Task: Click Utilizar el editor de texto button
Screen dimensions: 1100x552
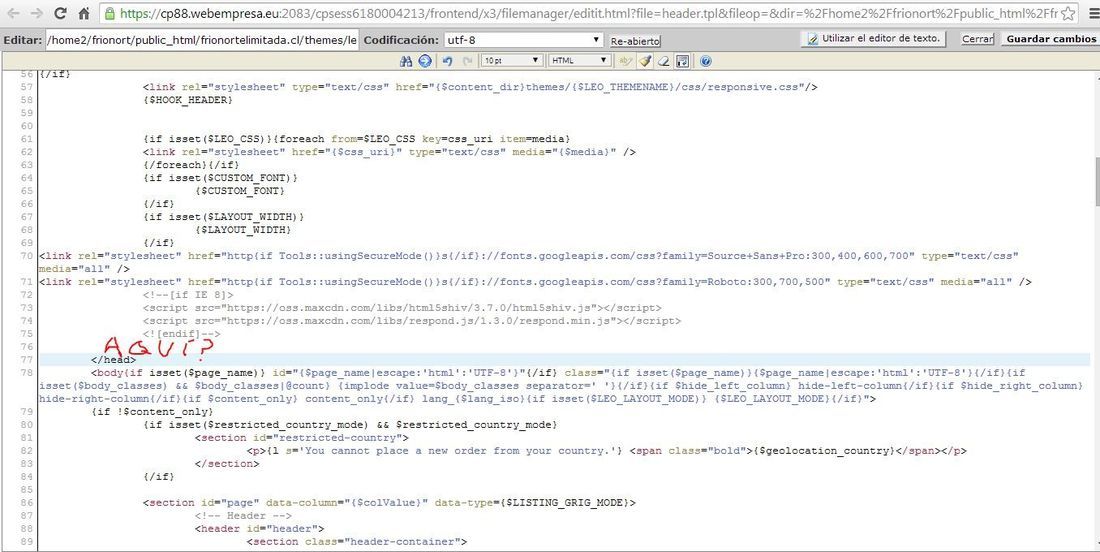Action: 873,39
